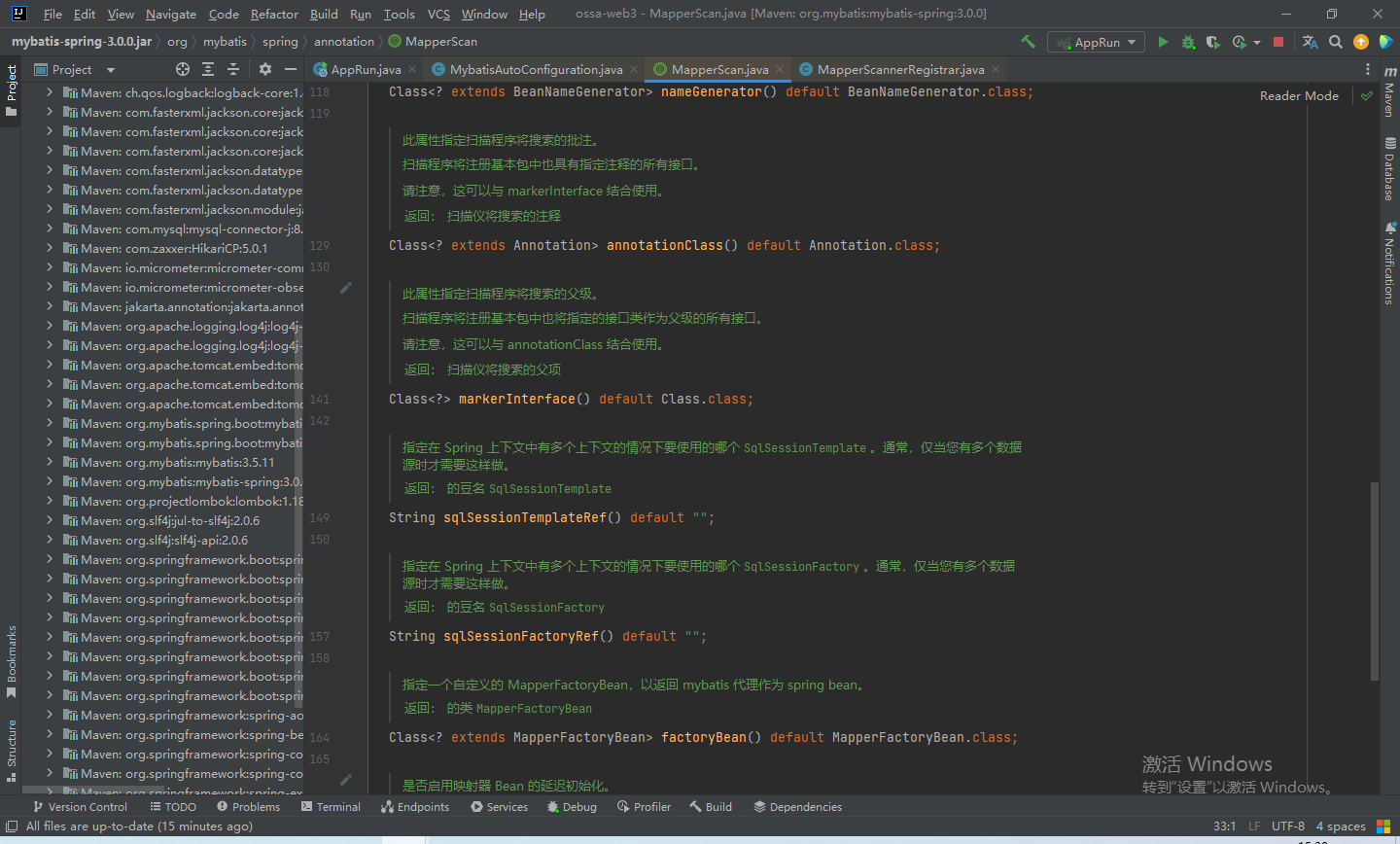Click the LF line separator indicator
The height and width of the screenshot is (844, 1400).
(x=1254, y=826)
